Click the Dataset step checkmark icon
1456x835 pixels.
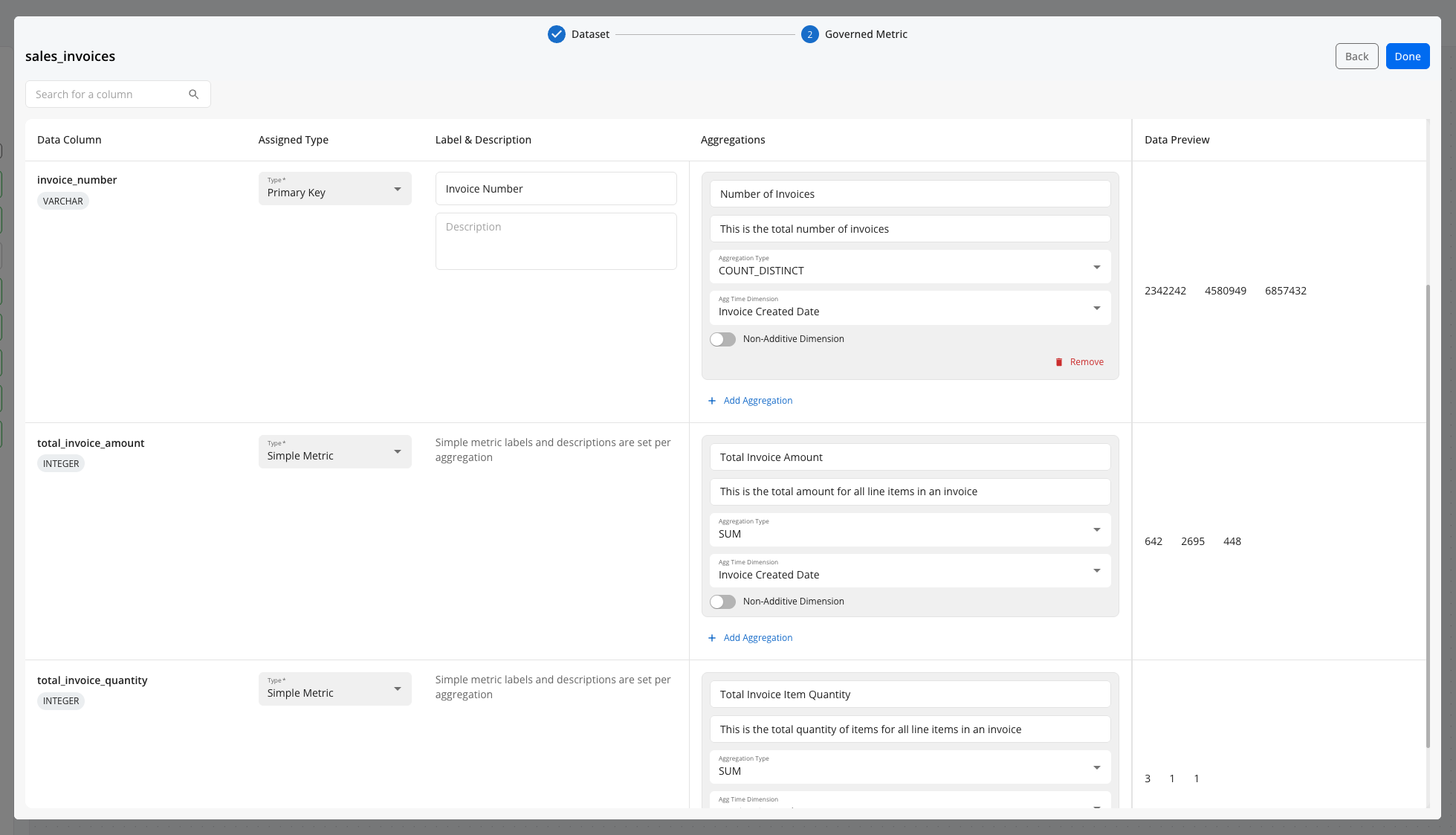[556, 34]
